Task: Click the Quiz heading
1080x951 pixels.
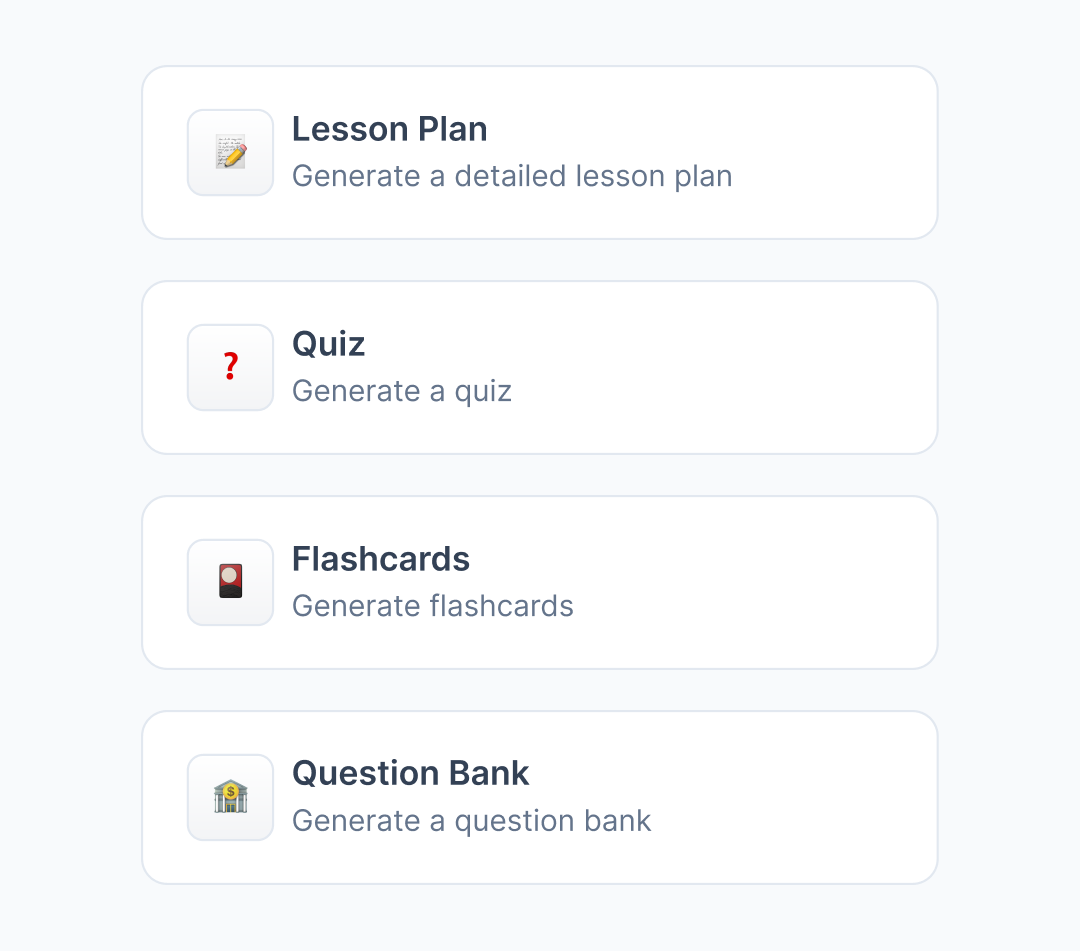Action: click(x=328, y=344)
